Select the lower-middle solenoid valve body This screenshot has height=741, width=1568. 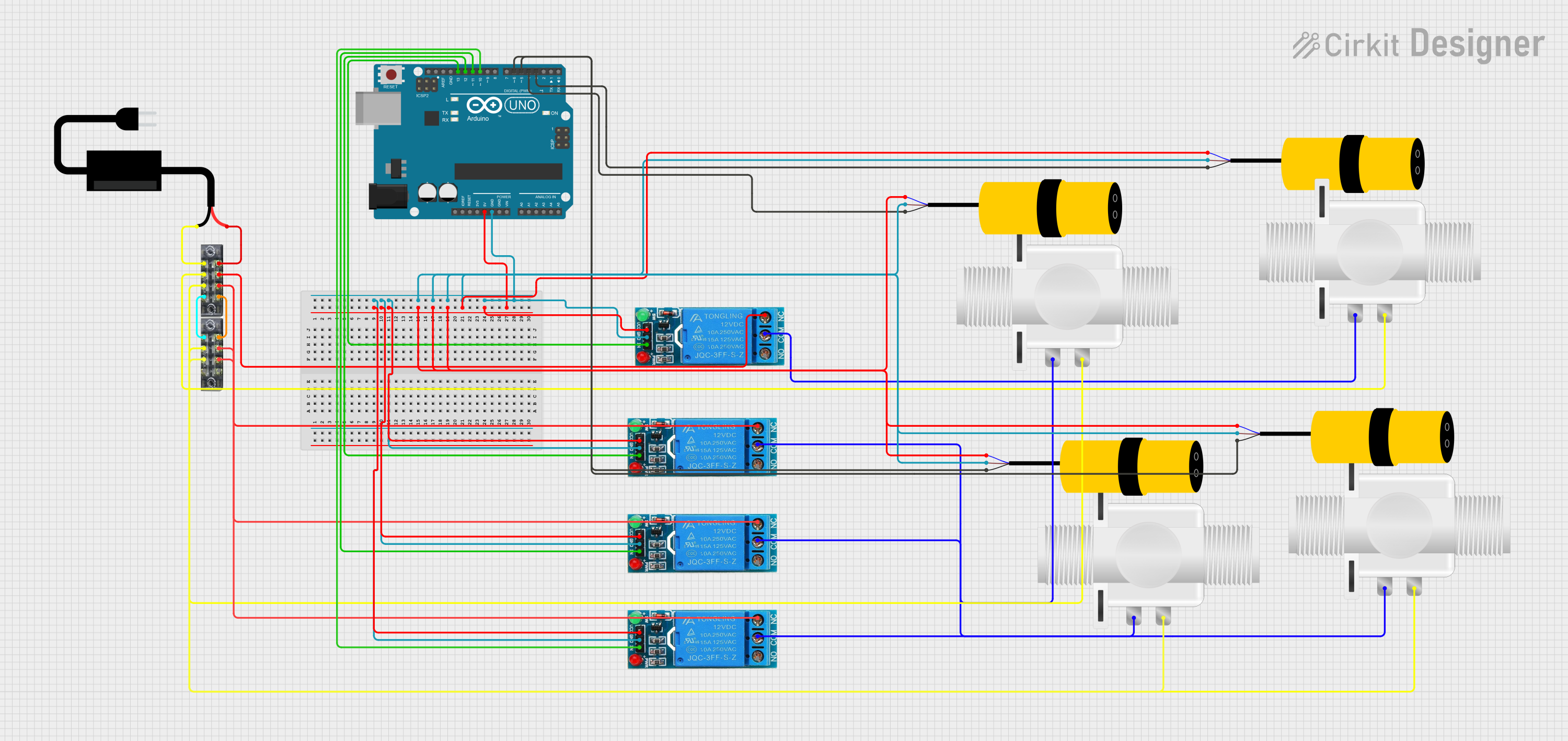click(x=1148, y=559)
